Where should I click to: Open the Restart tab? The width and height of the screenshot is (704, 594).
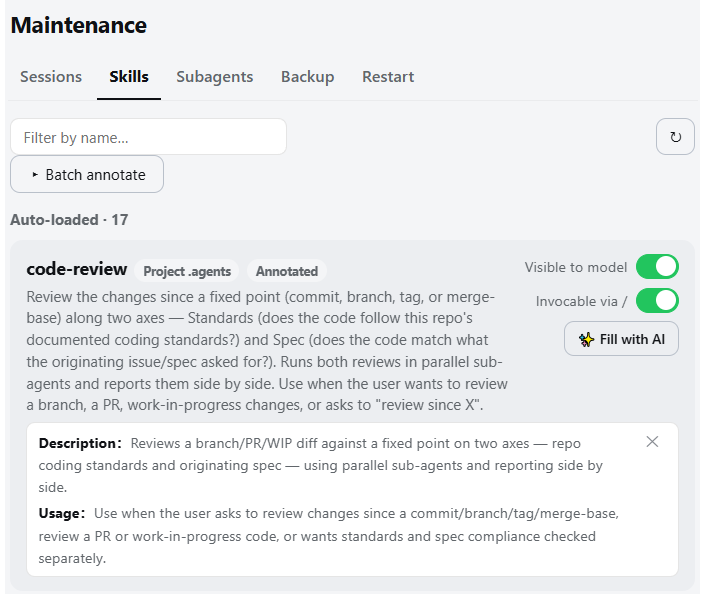pos(388,77)
